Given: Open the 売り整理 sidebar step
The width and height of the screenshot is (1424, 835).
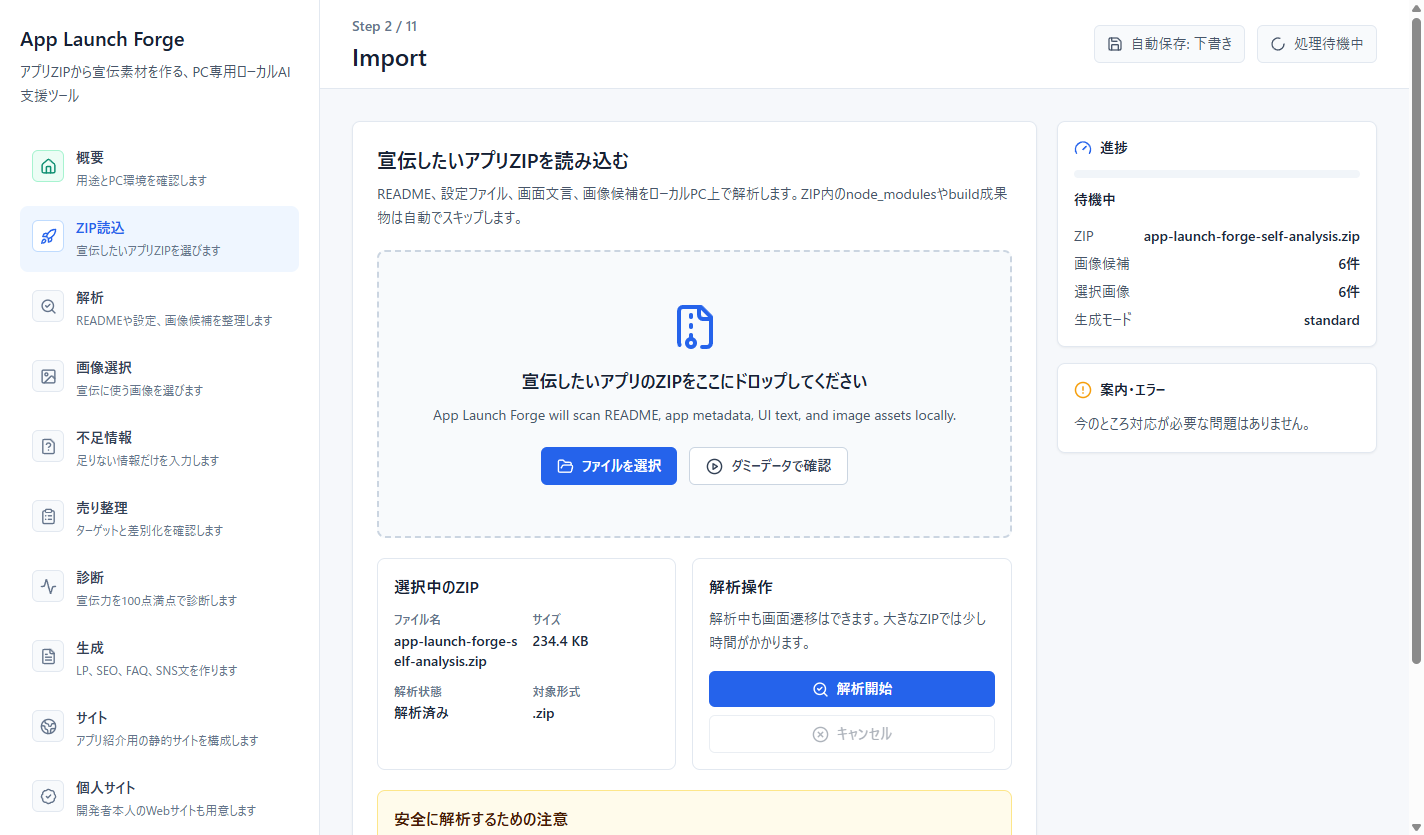Looking at the screenshot, I should click(x=159, y=519).
